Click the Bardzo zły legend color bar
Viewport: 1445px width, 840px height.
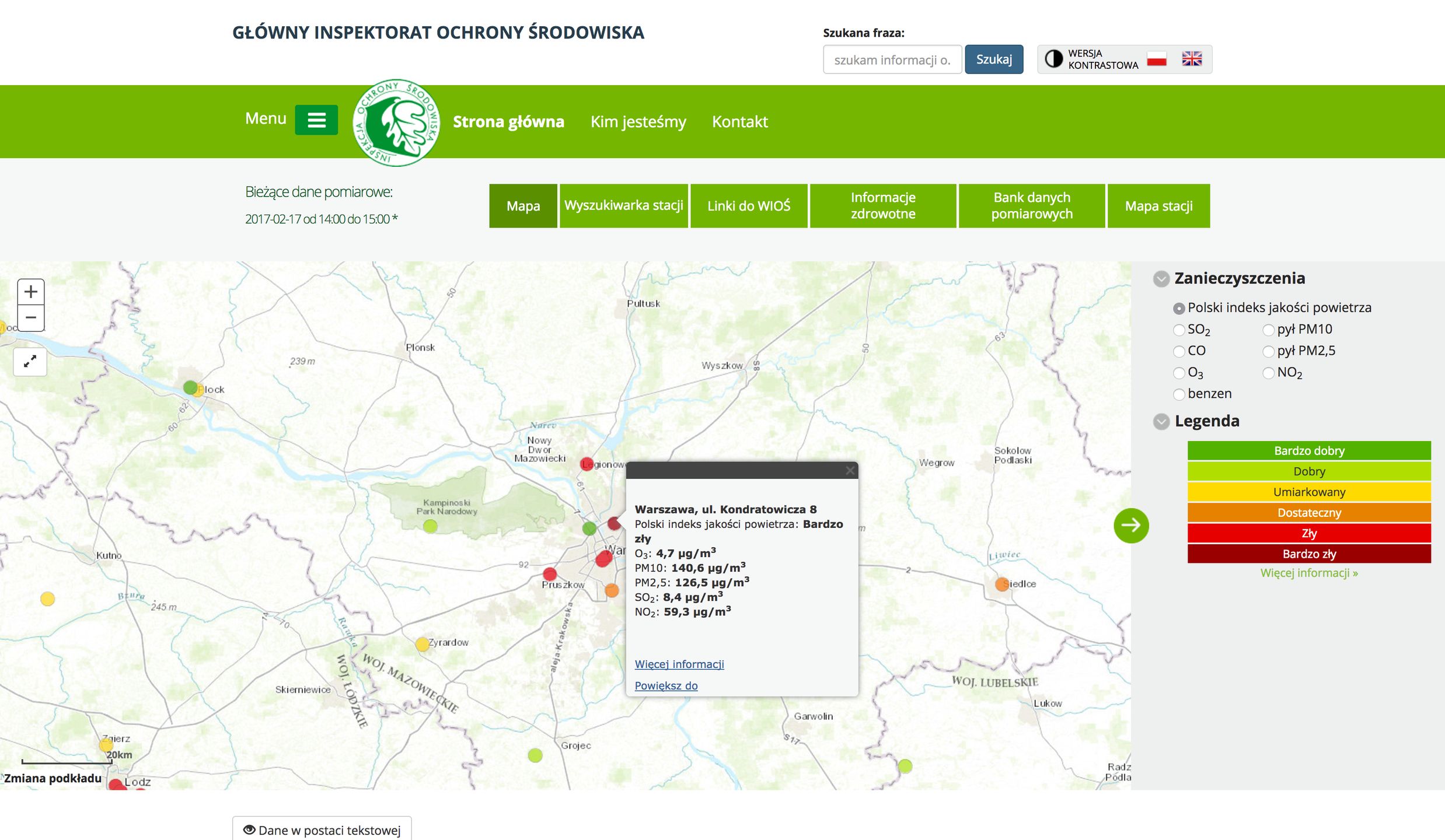[x=1308, y=554]
